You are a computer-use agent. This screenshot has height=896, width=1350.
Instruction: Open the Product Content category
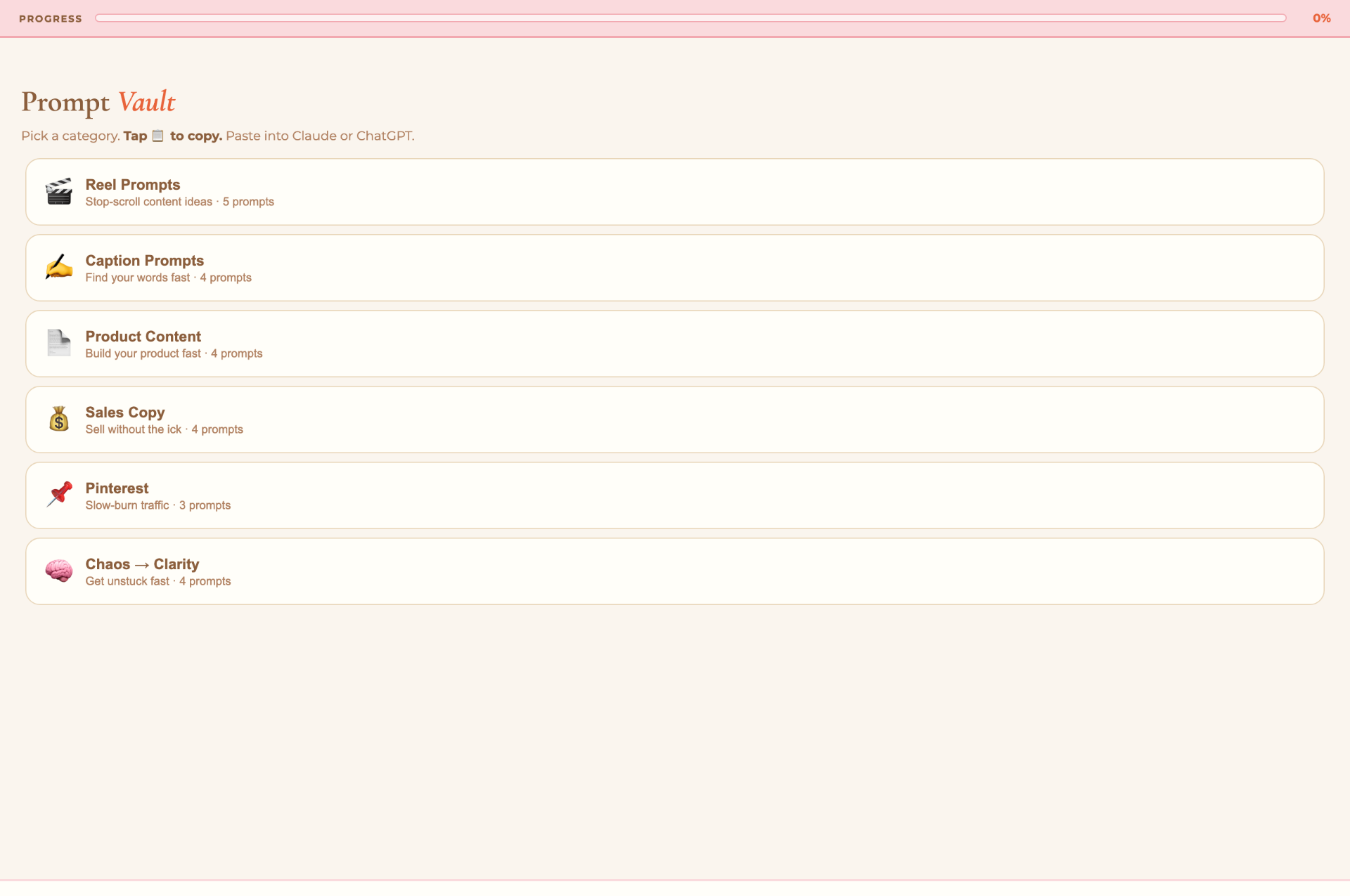pos(675,344)
